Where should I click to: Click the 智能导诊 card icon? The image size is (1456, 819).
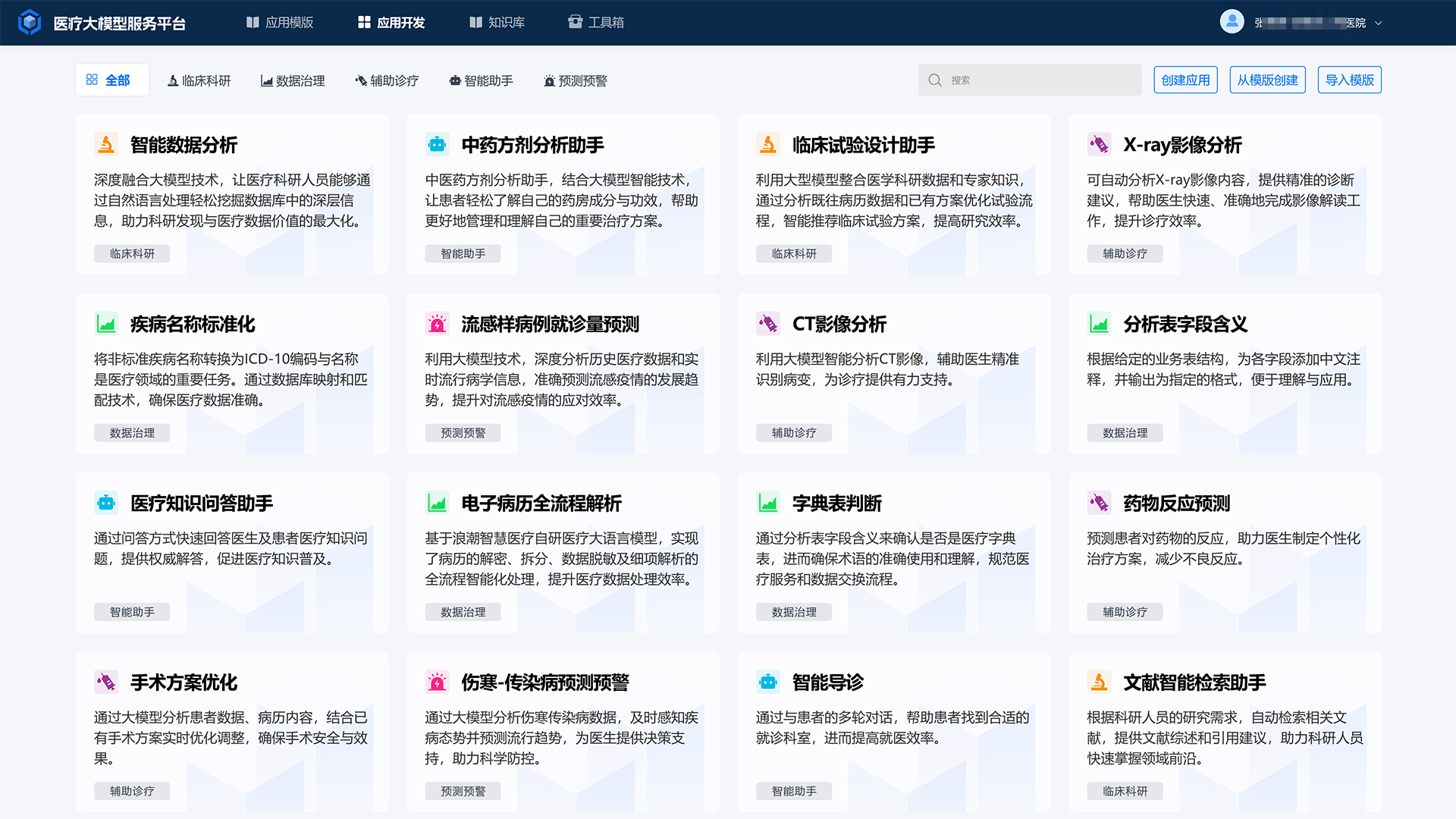click(768, 682)
